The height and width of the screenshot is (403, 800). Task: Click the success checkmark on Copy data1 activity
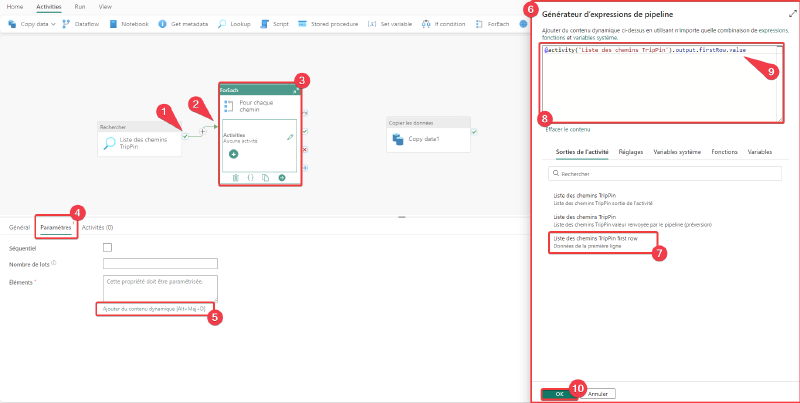tap(474, 132)
